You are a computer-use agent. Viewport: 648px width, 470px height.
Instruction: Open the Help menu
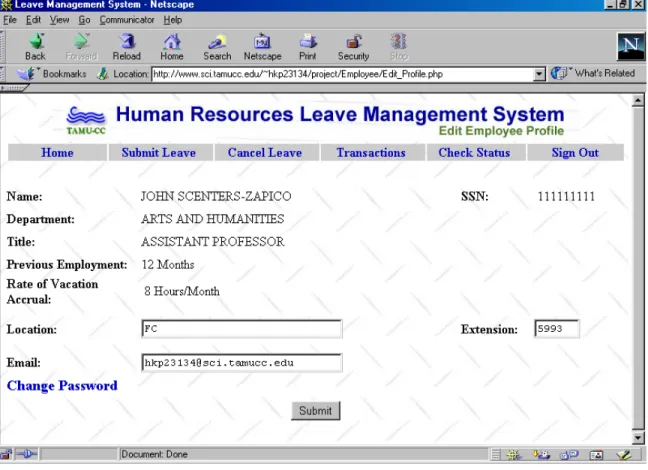click(172, 20)
